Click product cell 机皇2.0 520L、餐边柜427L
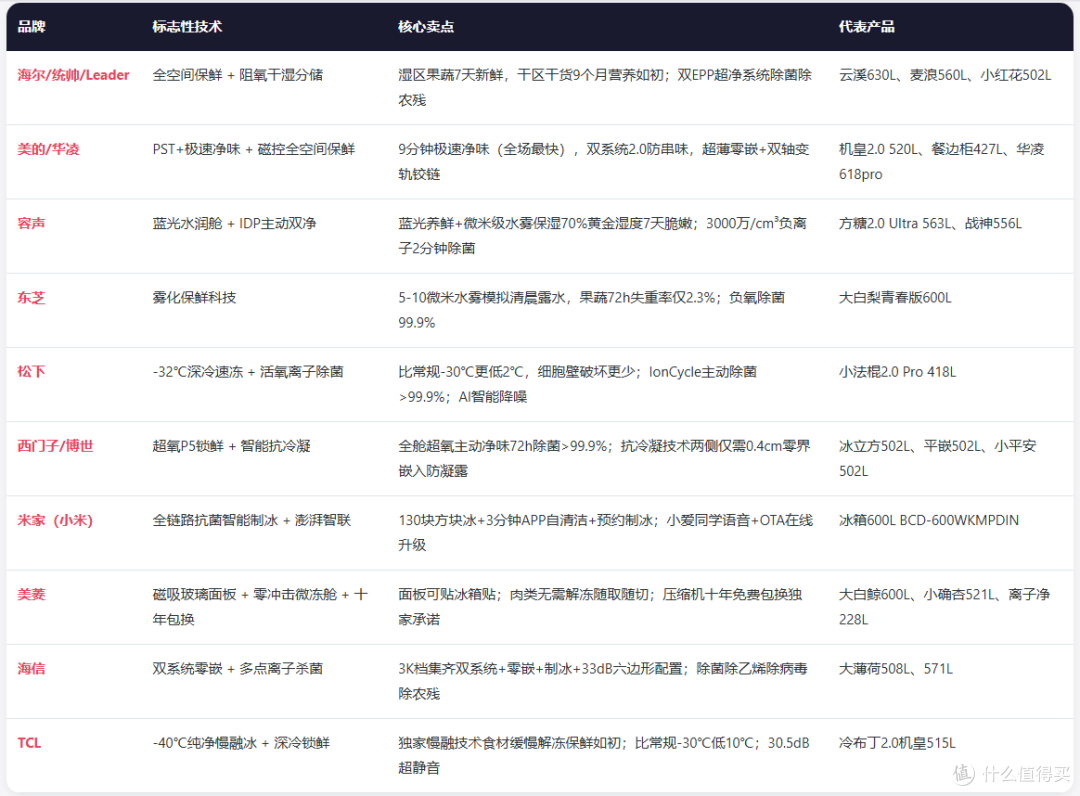 (942, 162)
